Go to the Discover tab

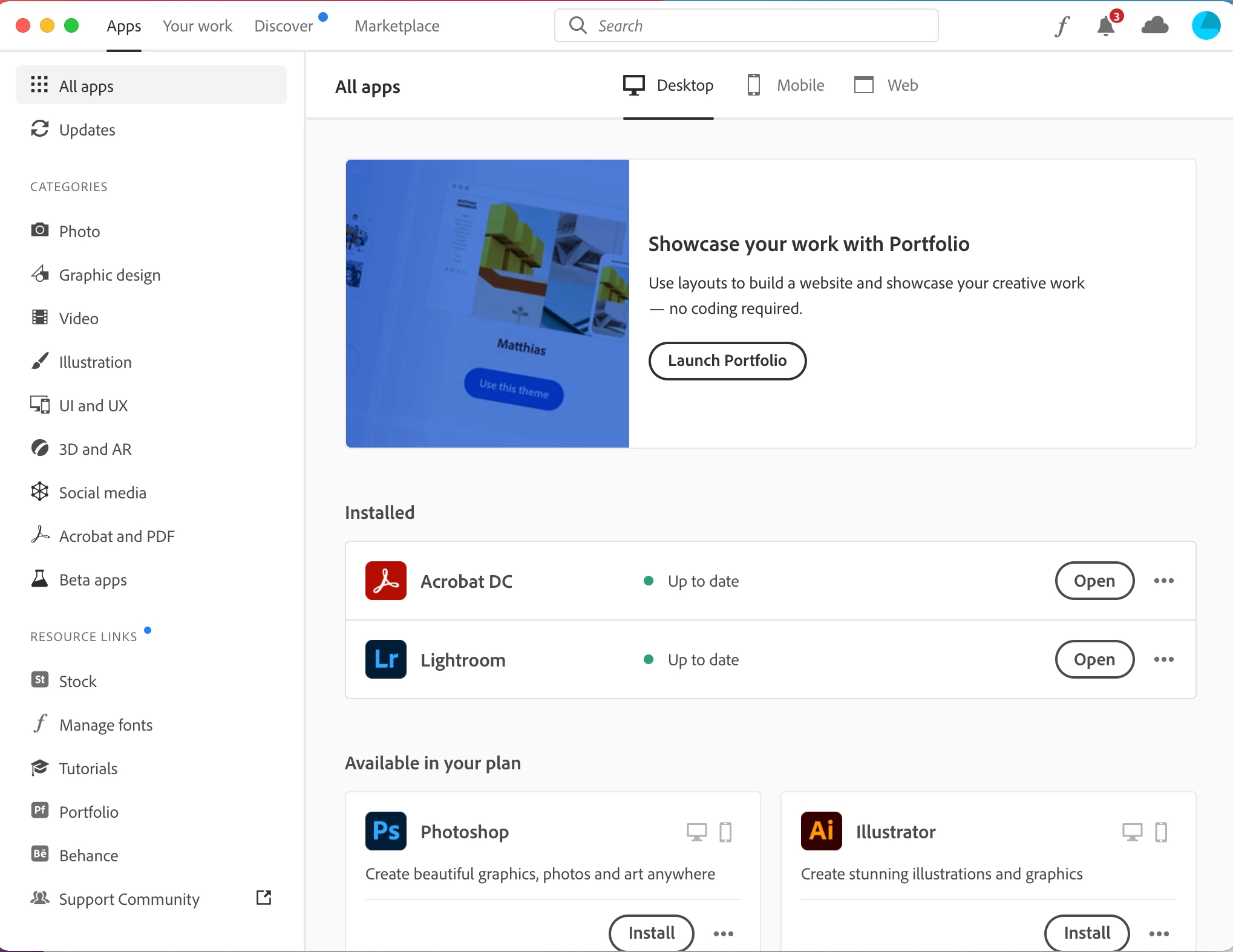pos(284,26)
